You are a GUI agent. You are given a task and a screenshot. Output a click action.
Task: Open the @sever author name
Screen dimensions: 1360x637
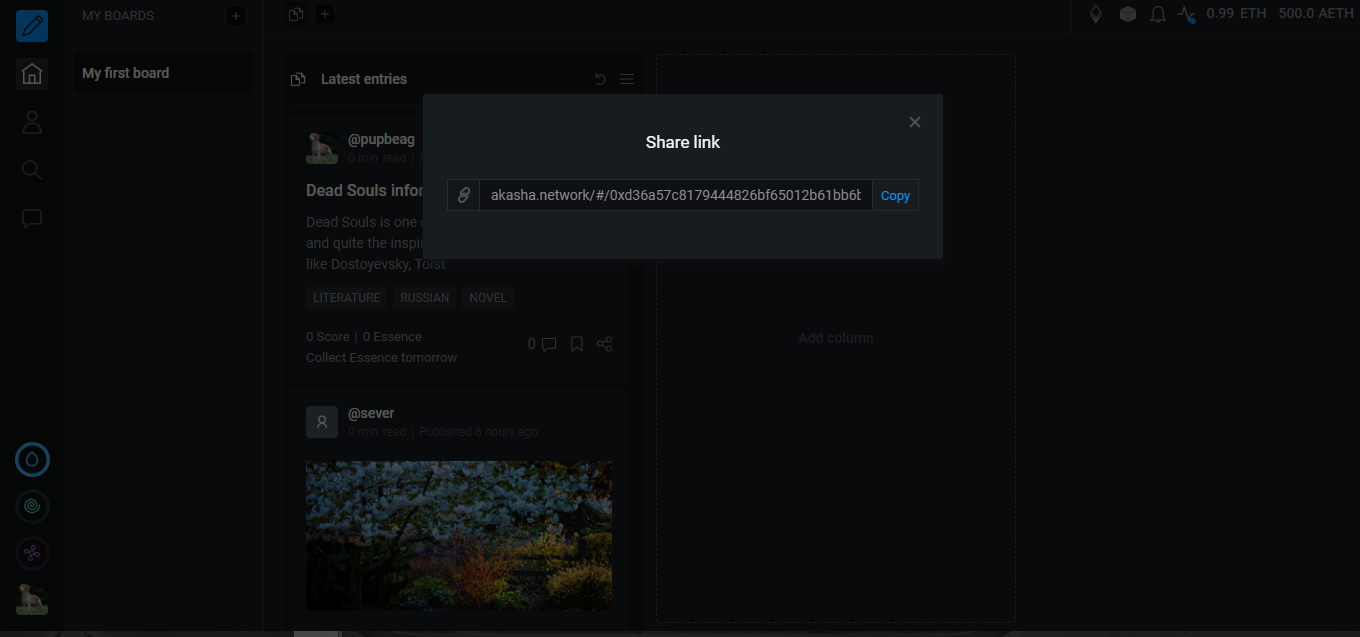click(371, 413)
